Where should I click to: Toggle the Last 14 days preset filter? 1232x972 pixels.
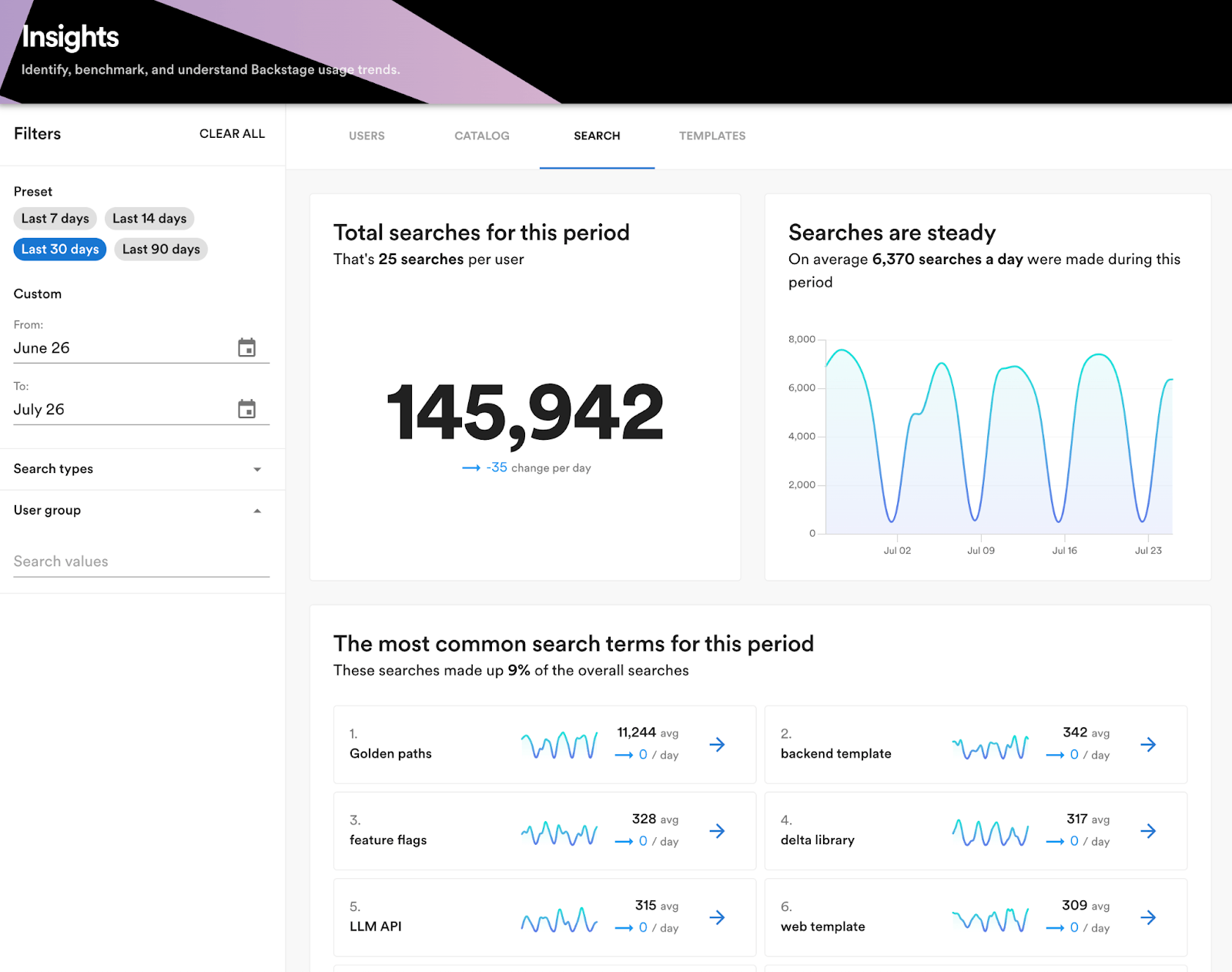(x=149, y=218)
